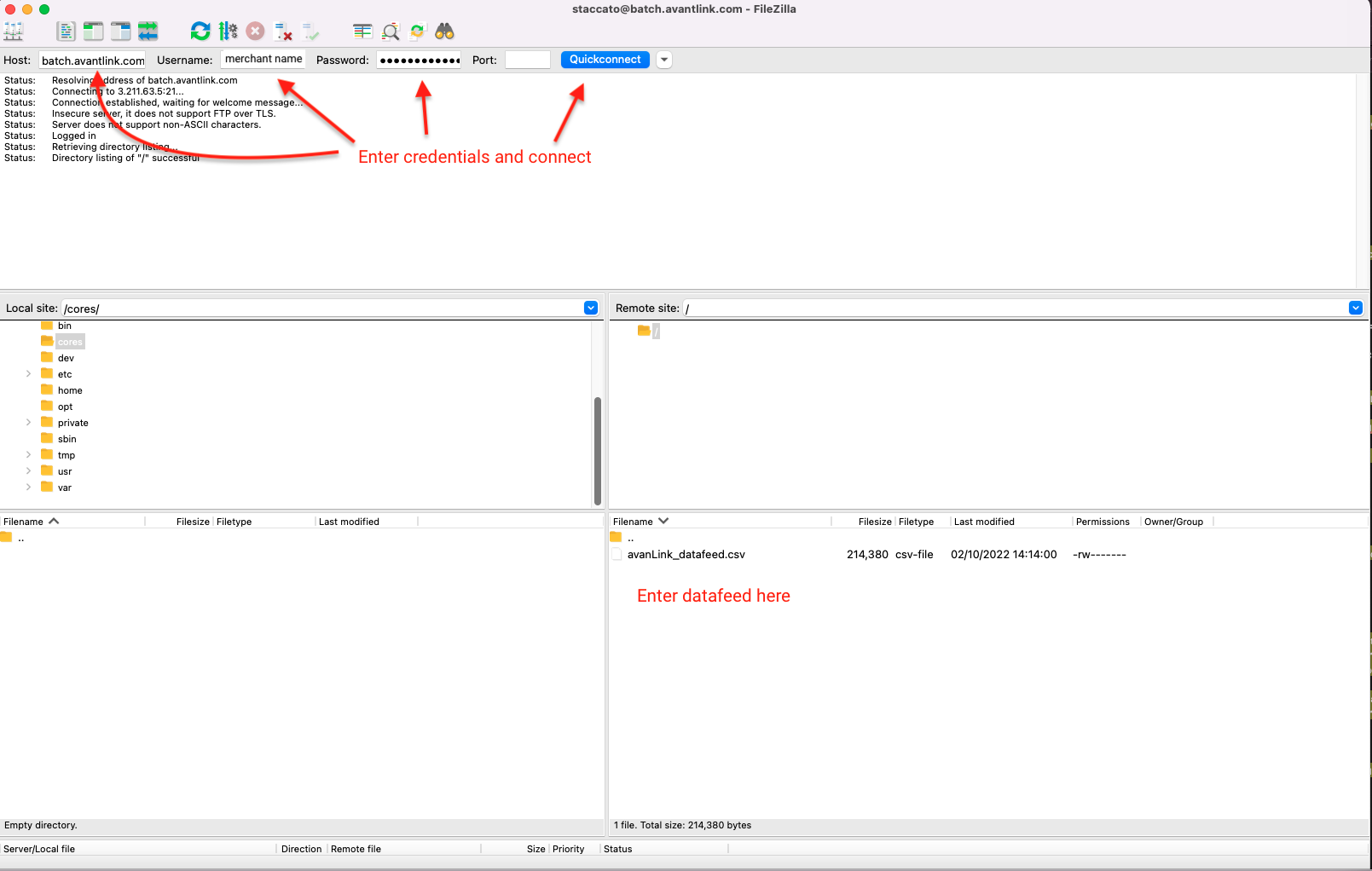Screen dimensions: 1372x871
Task: Cancel current operation with red X
Action: coord(255,32)
